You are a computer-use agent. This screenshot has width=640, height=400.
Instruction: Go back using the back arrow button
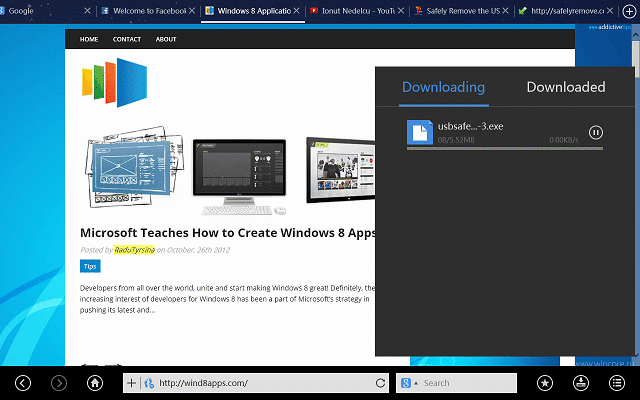tap(23, 383)
